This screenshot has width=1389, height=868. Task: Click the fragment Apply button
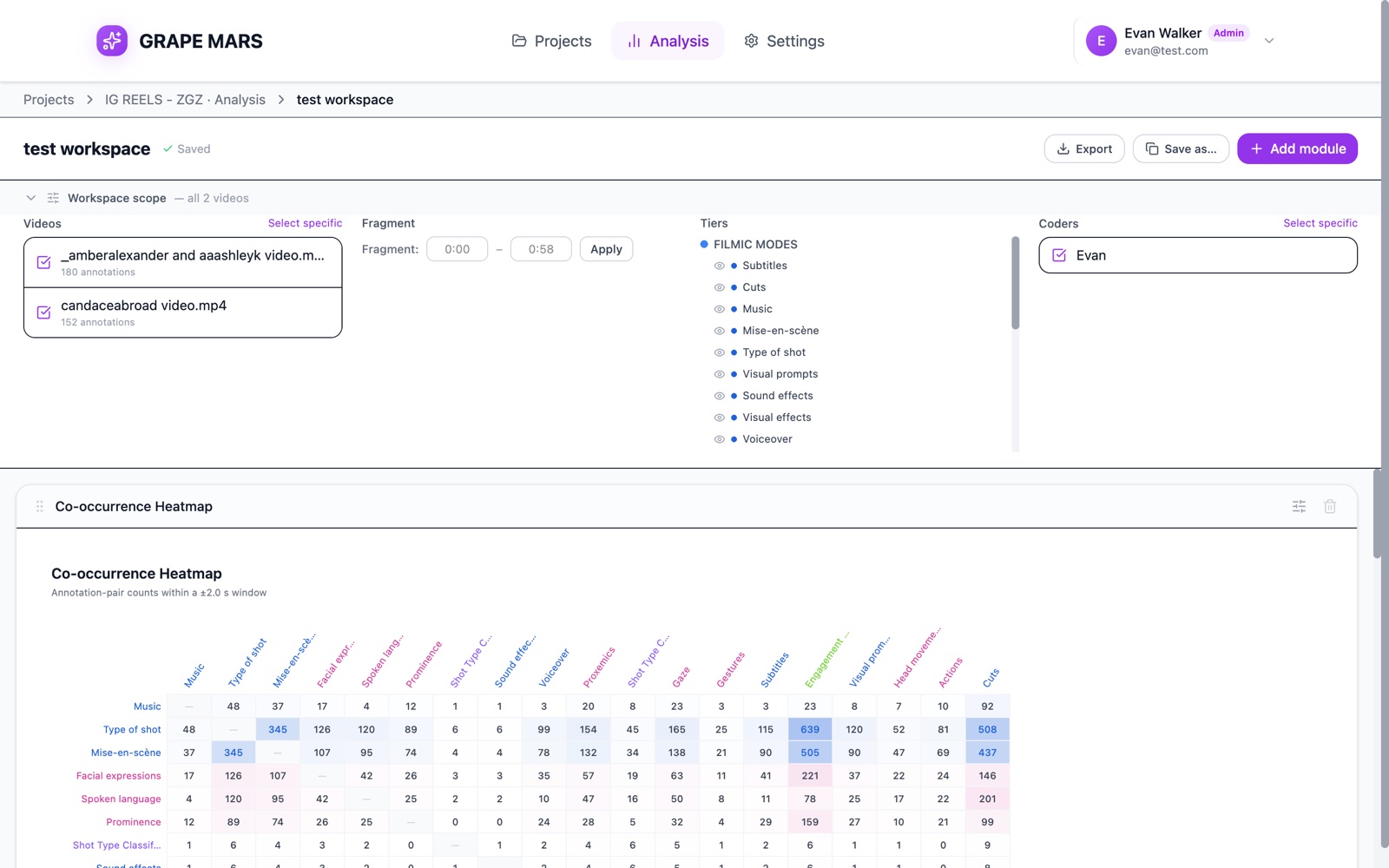coord(606,249)
